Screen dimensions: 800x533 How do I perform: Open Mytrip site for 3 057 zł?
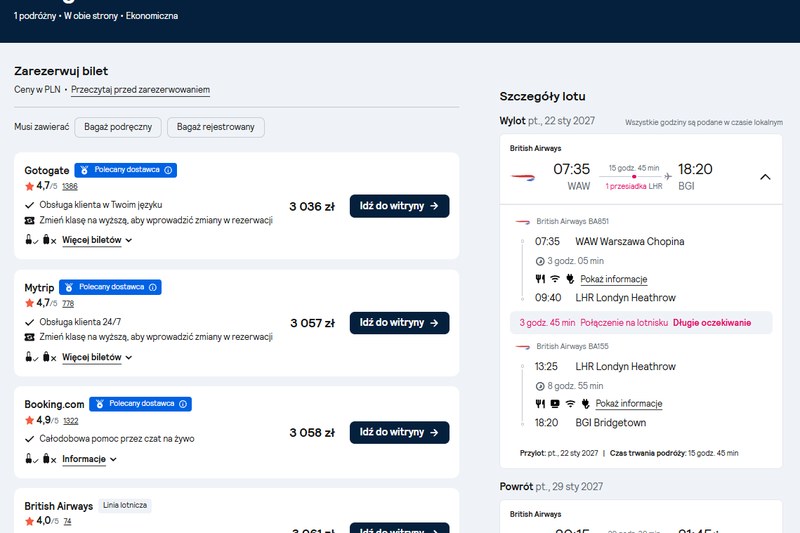click(x=399, y=323)
